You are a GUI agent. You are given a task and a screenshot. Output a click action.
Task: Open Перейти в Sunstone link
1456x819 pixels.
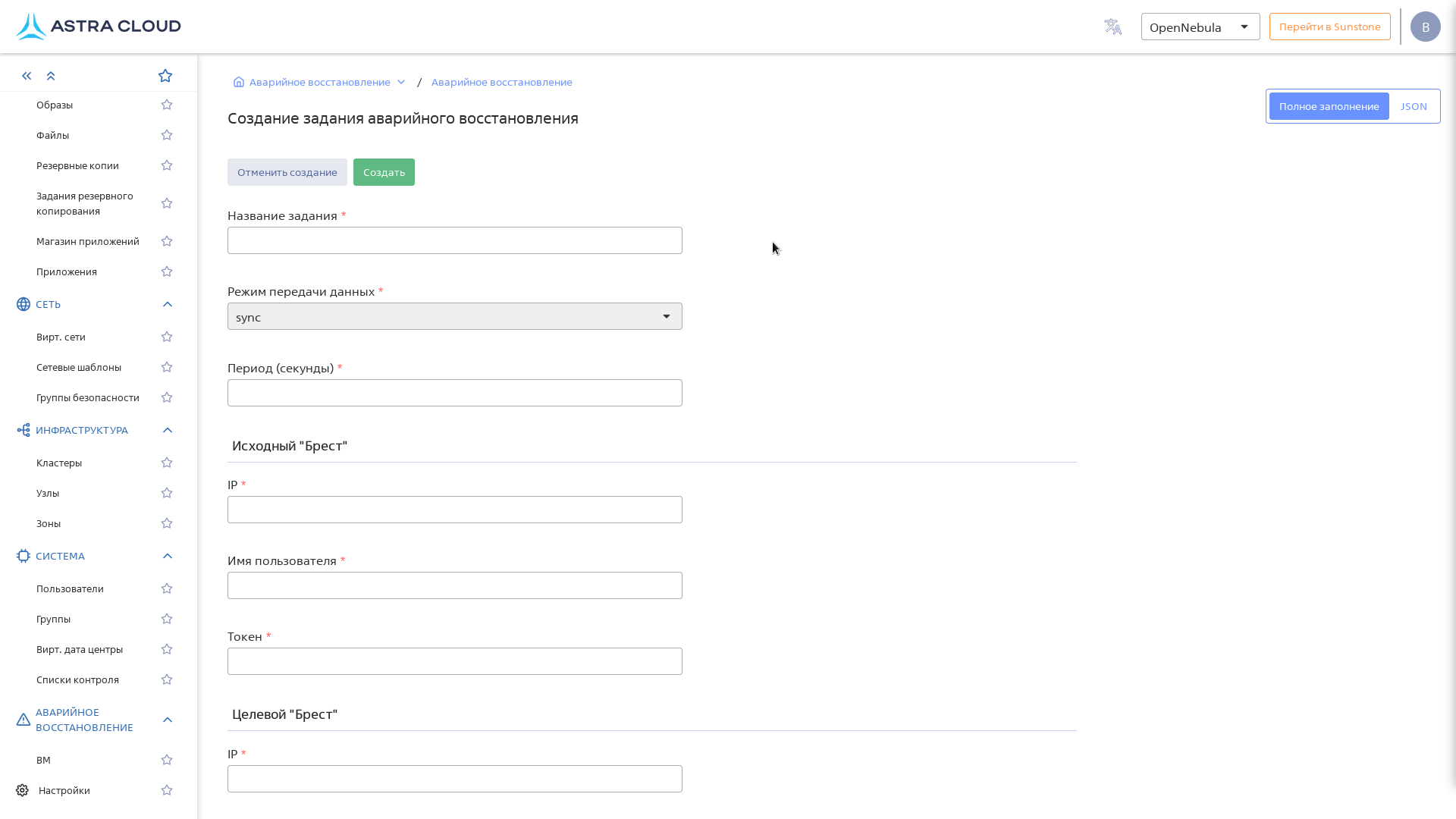(1329, 27)
